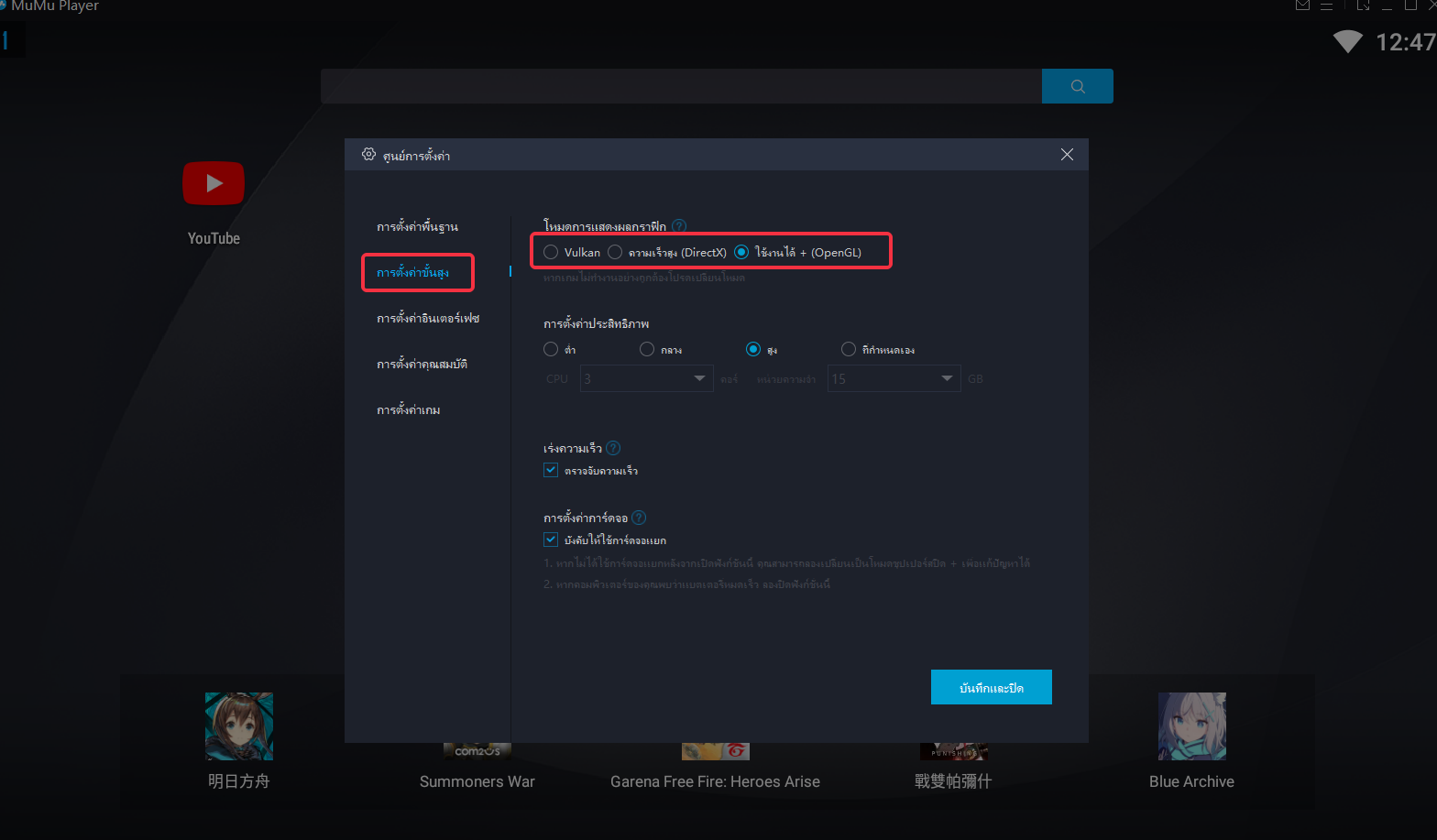Launch the YouTube app icon

coord(214,184)
